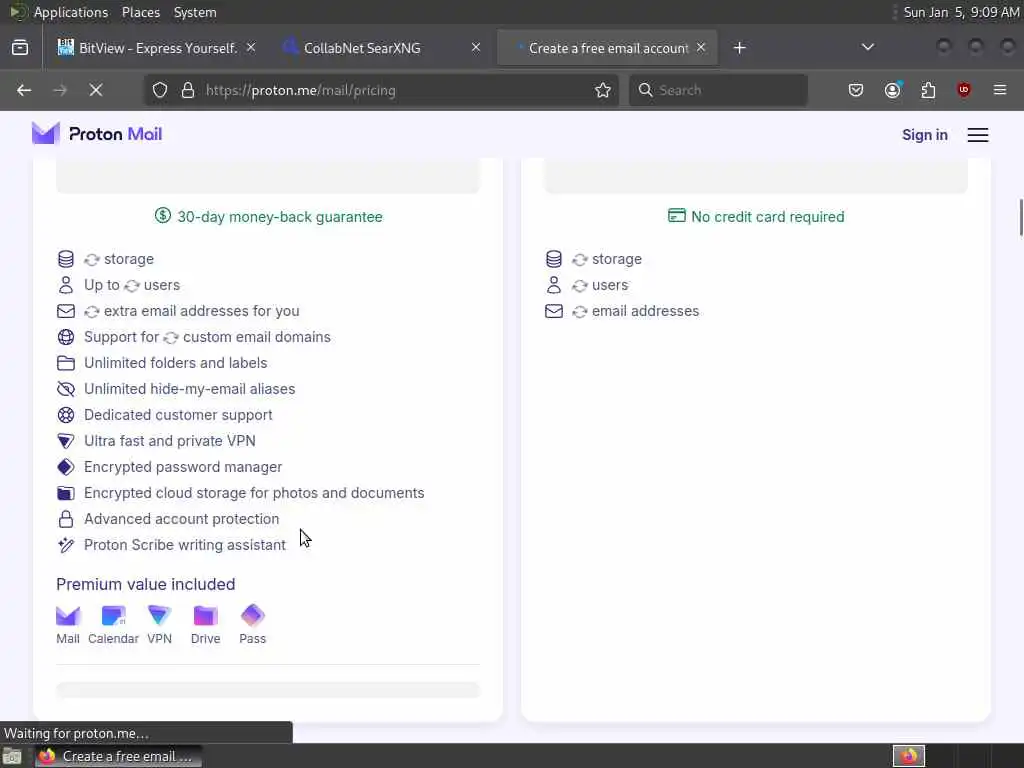Open Pocket save icon
Image resolution: width=1024 pixels, height=768 pixels.
pos(856,90)
